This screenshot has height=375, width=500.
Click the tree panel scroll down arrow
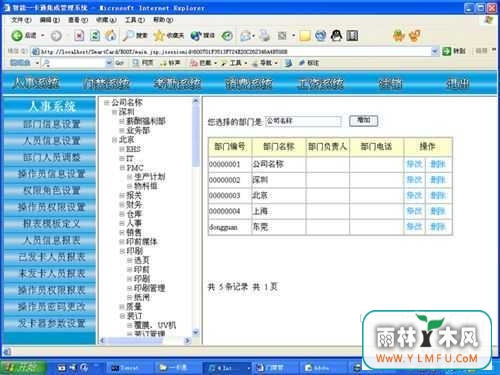(x=196, y=332)
